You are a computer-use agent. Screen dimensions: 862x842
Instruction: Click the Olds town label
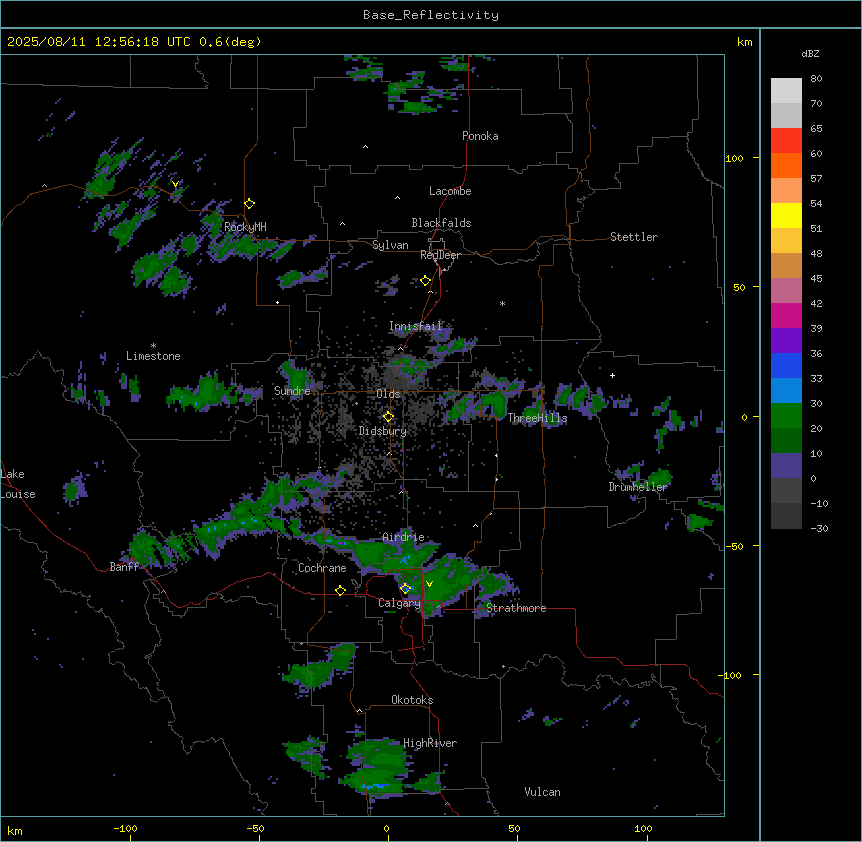(x=388, y=394)
